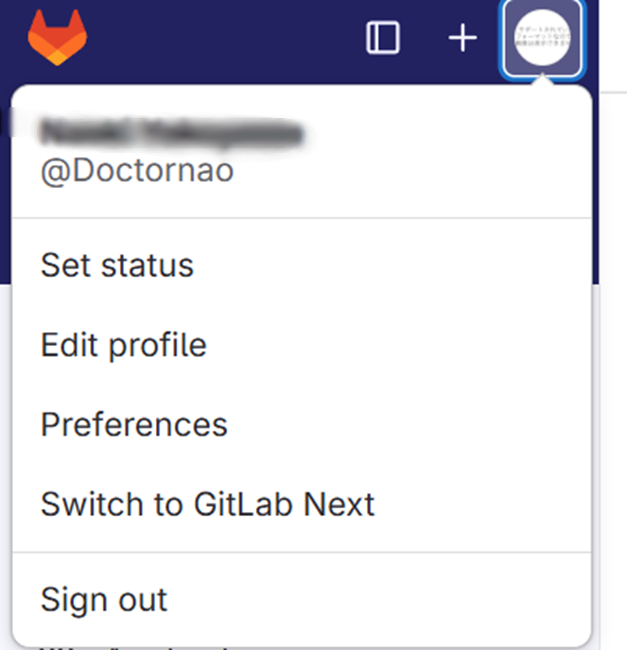
Task: Open the plus create-new menu
Action: pos(462,38)
